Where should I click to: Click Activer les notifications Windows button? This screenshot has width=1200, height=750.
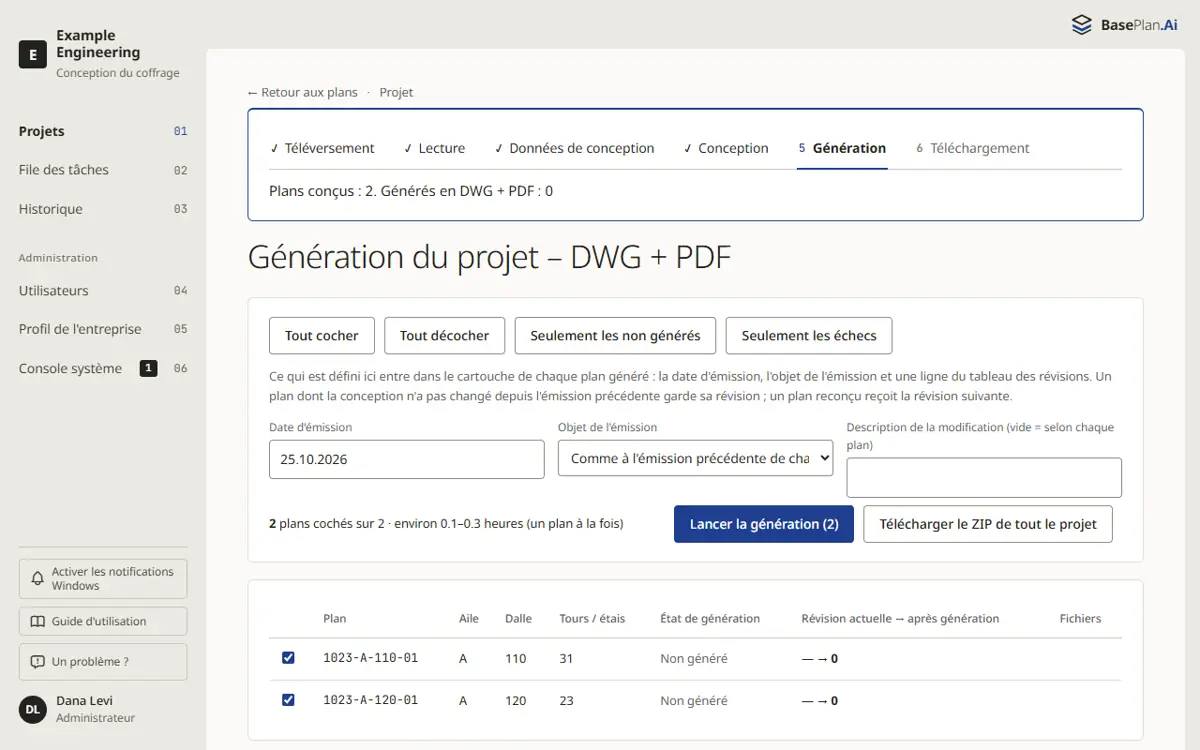click(x=103, y=579)
